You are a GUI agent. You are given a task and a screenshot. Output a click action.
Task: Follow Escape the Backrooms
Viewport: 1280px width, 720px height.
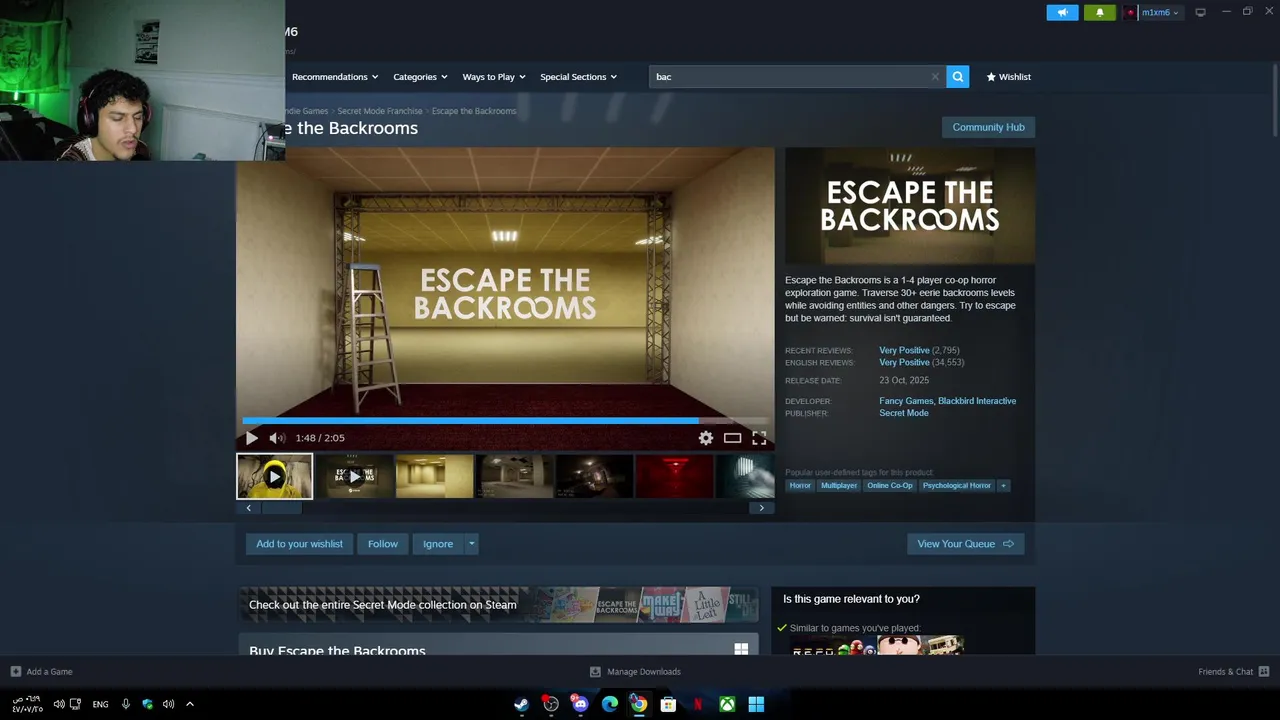click(x=383, y=544)
